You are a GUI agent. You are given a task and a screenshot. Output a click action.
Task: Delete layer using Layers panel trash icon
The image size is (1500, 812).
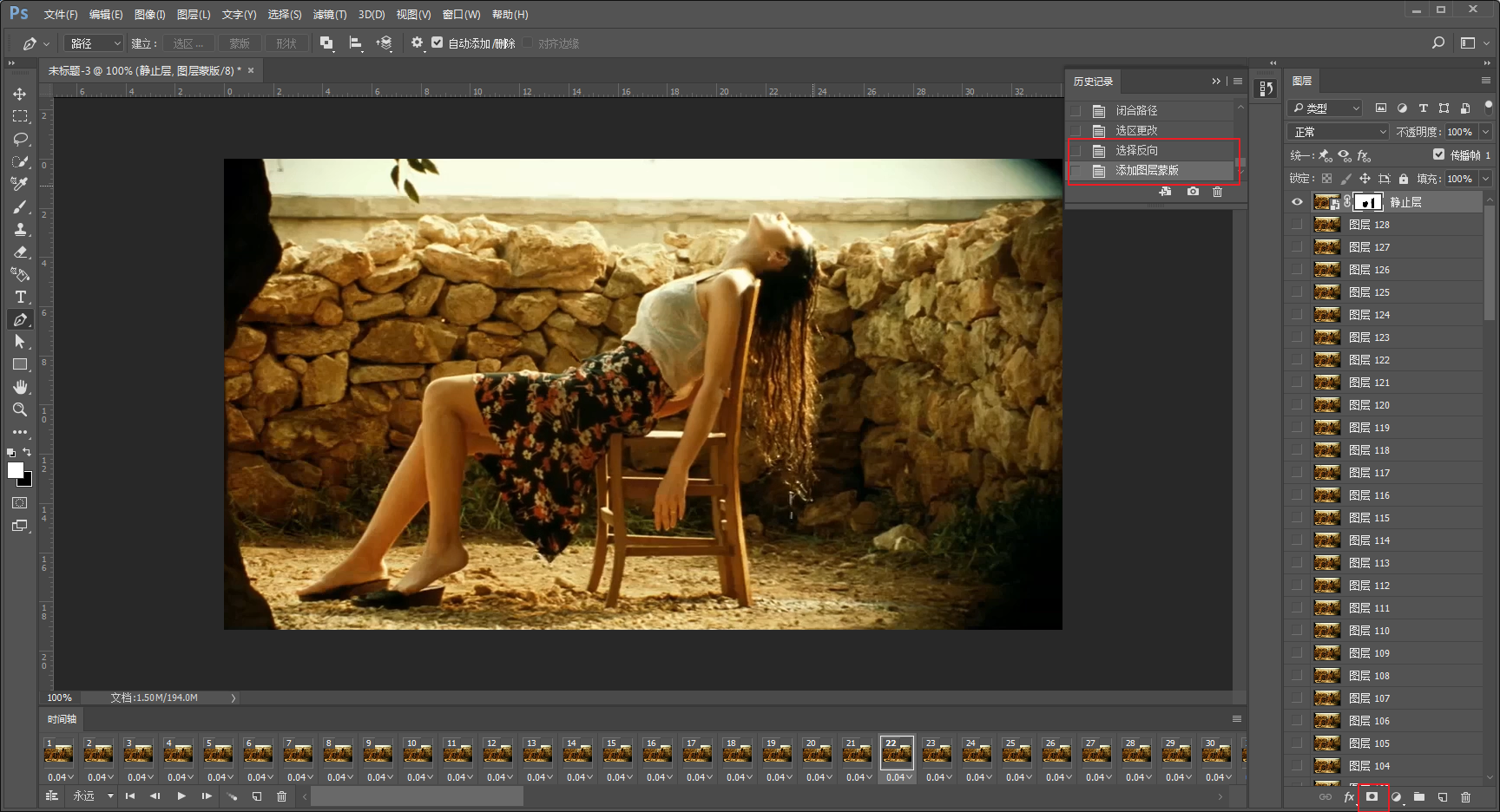click(1465, 796)
